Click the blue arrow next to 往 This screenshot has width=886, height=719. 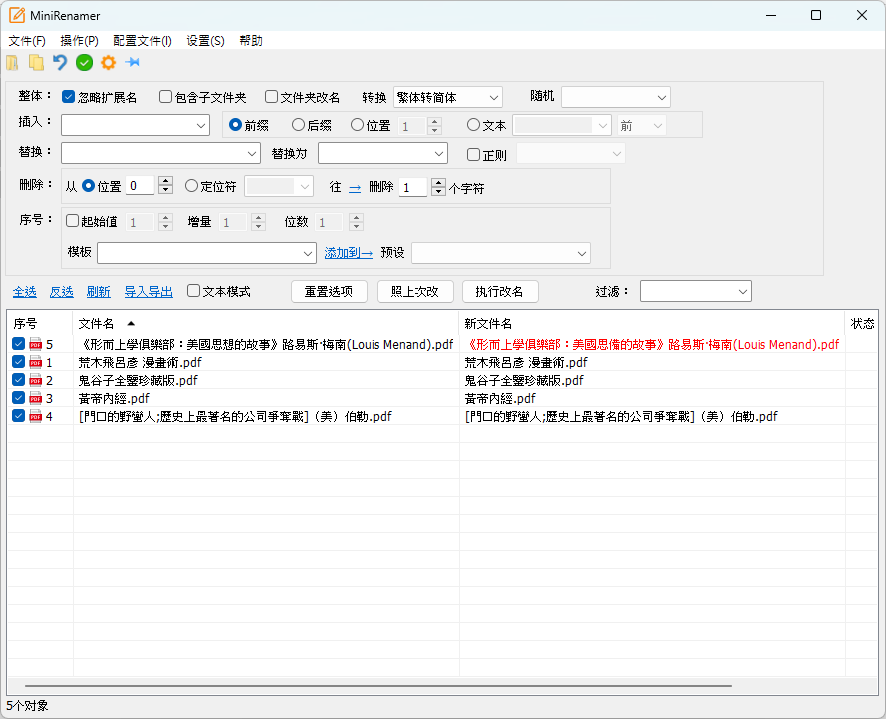(355, 187)
